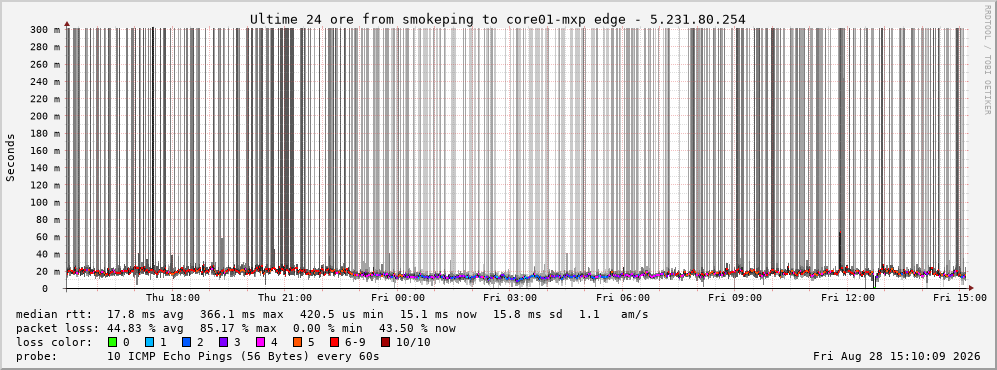Click the red 6-9 loss swatch
Image resolution: width=997 pixels, height=370 pixels.
click(x=334, y=343)
